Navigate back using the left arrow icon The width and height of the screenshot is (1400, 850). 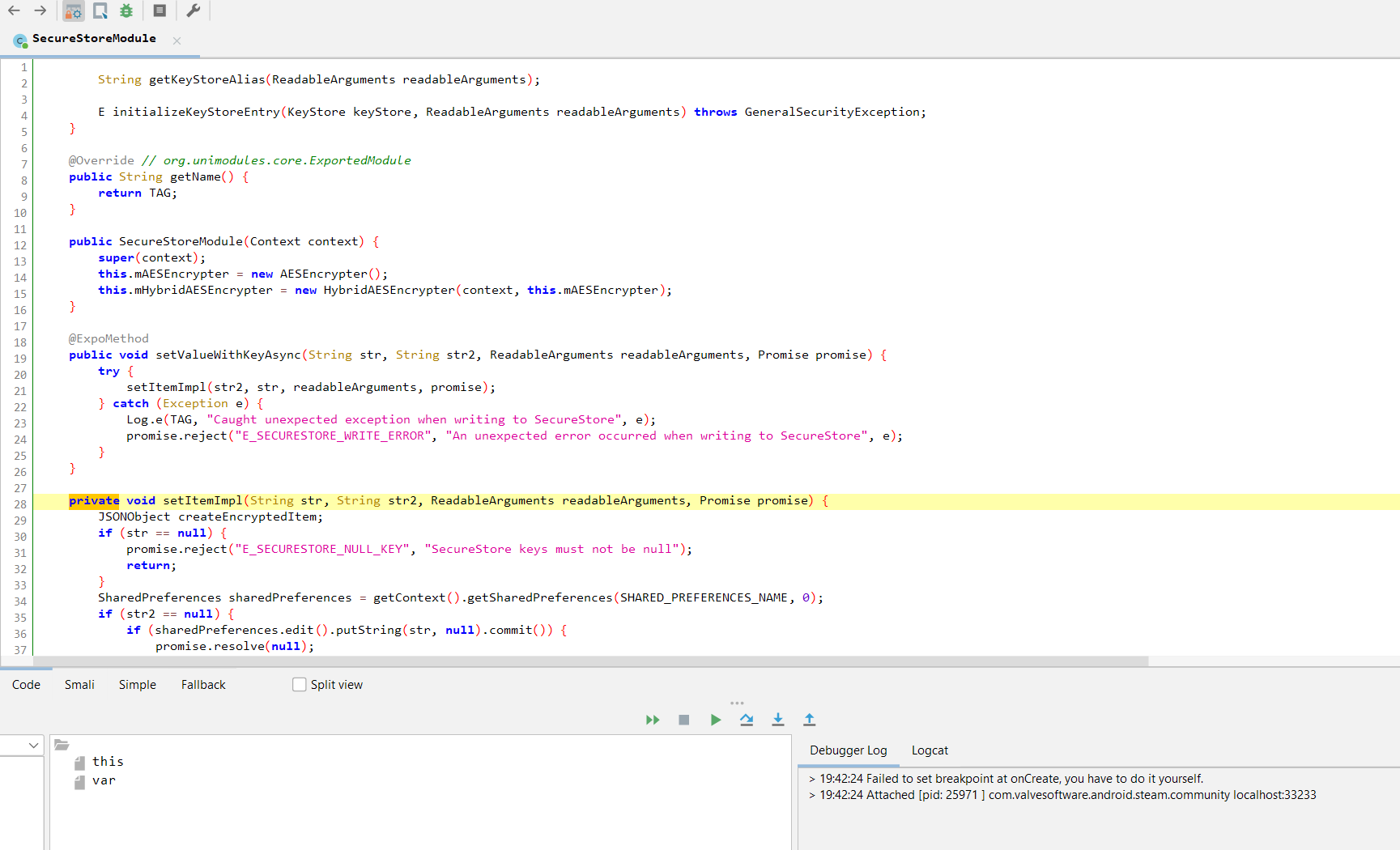tap(13, 11)
